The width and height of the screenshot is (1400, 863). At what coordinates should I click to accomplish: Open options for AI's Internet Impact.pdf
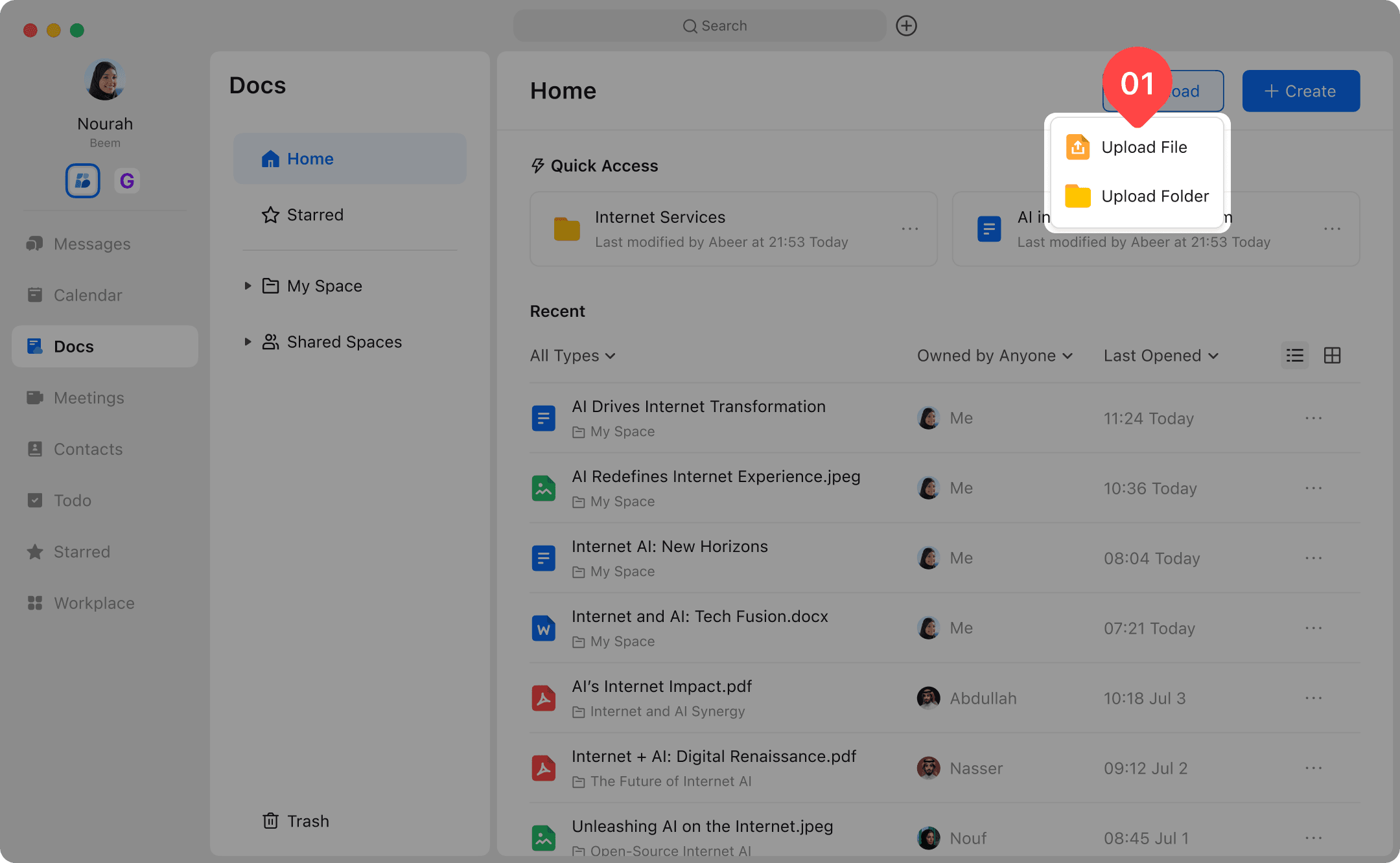pyautogui.click(x=1313, y=698)
